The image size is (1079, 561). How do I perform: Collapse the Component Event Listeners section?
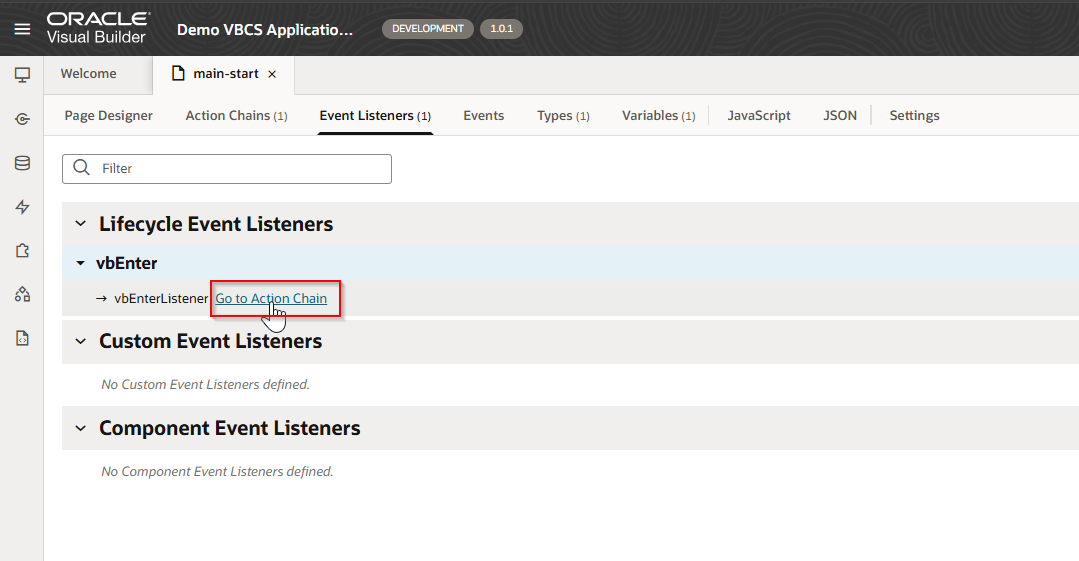81,428
